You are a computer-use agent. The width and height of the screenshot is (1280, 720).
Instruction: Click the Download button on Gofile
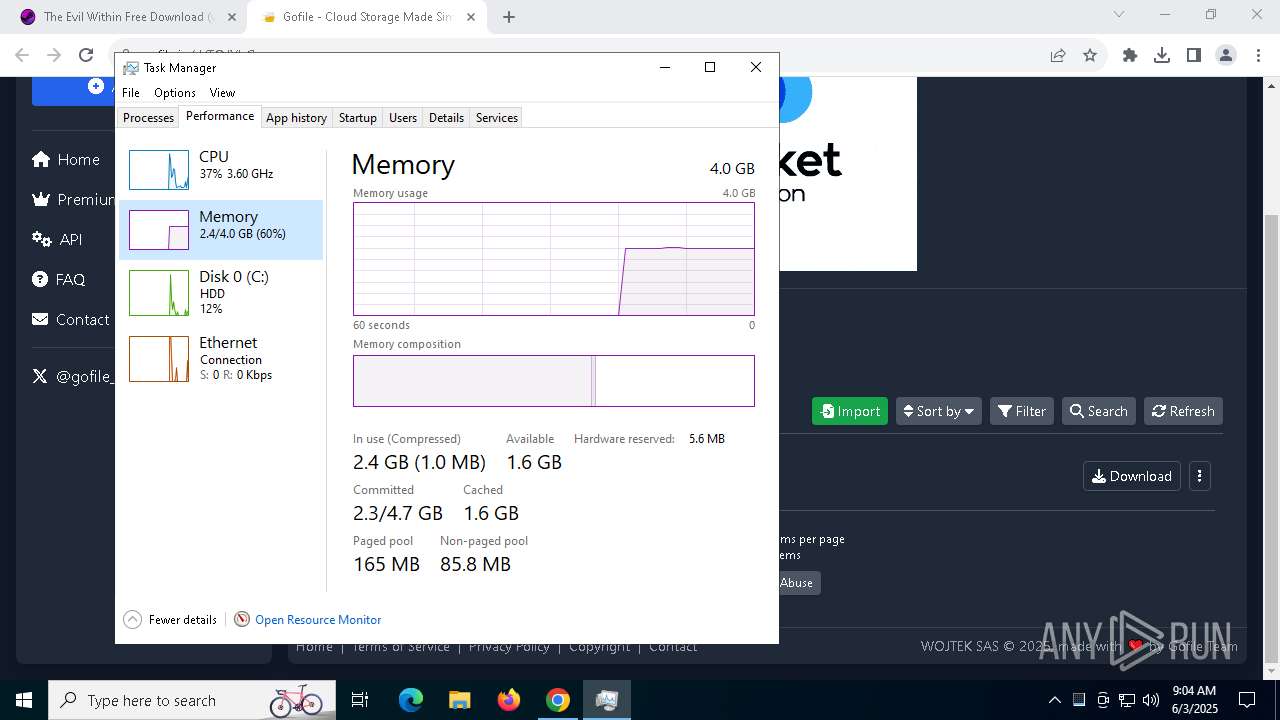coord(1132,476)
